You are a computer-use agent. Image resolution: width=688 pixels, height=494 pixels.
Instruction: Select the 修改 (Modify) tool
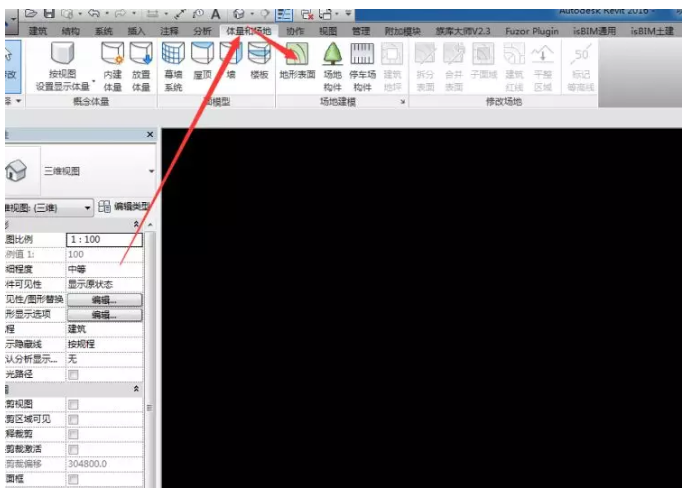[11, 67]
